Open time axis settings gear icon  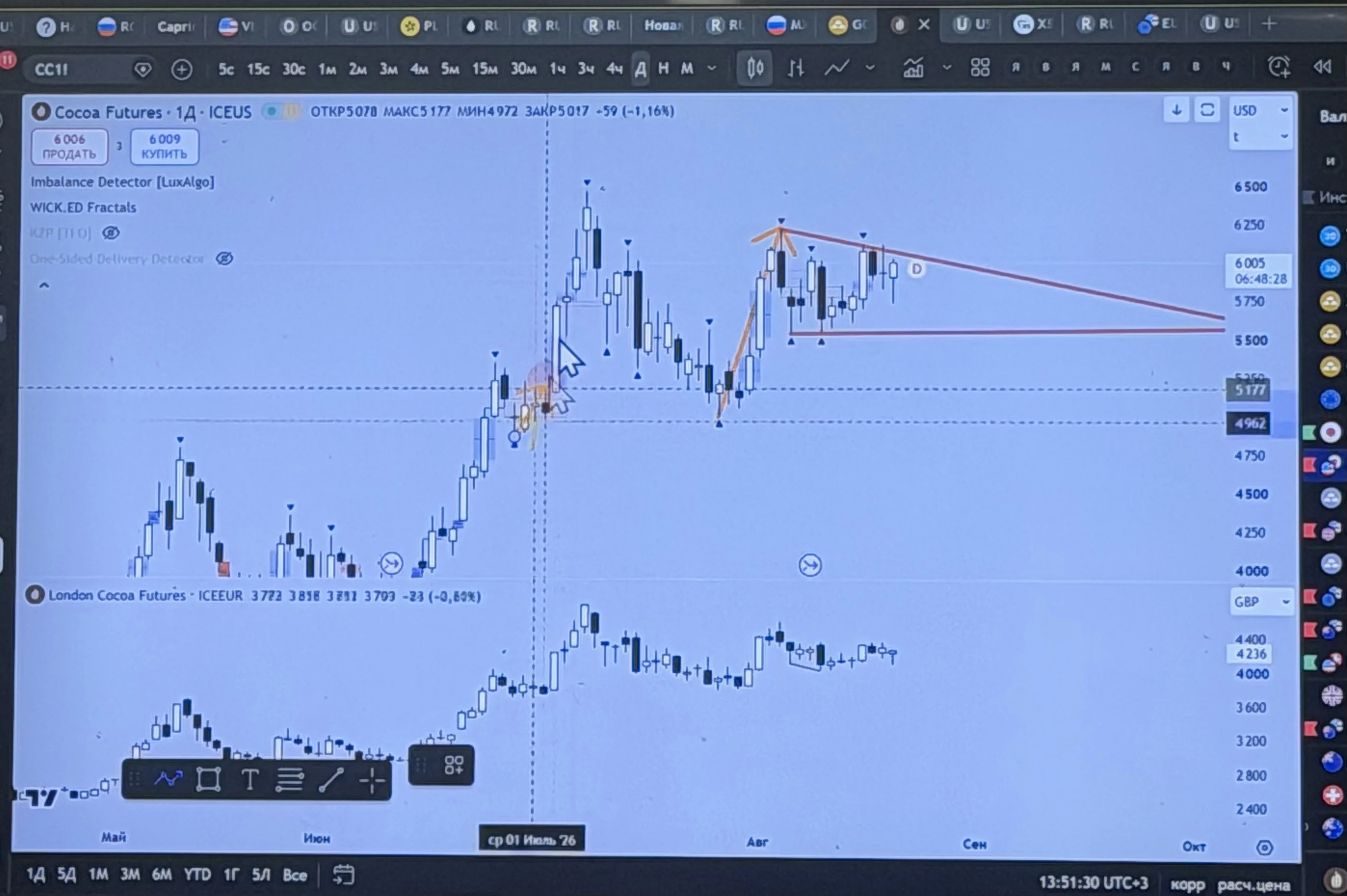click(1265, 847)
